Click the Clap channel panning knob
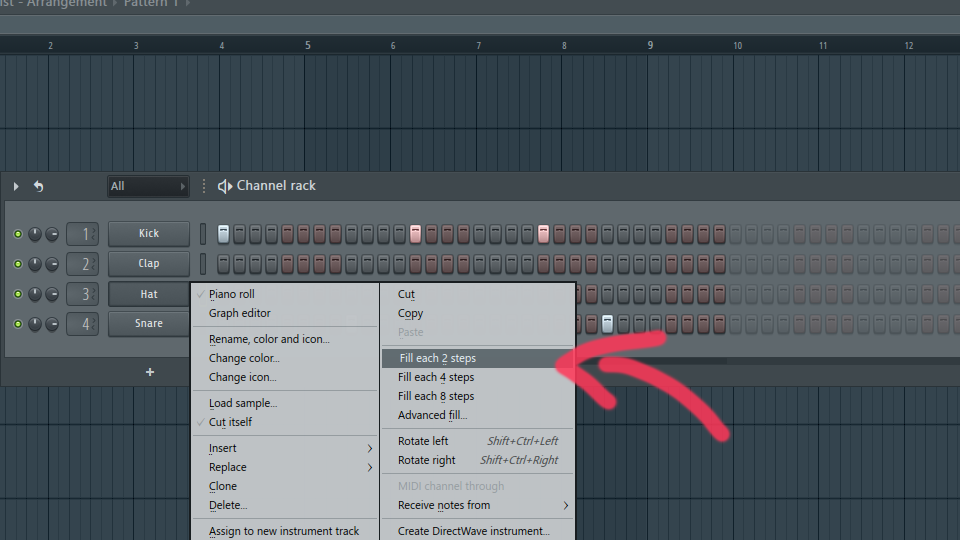This screenshot has width=960, height=540. (x=35, y=264)
